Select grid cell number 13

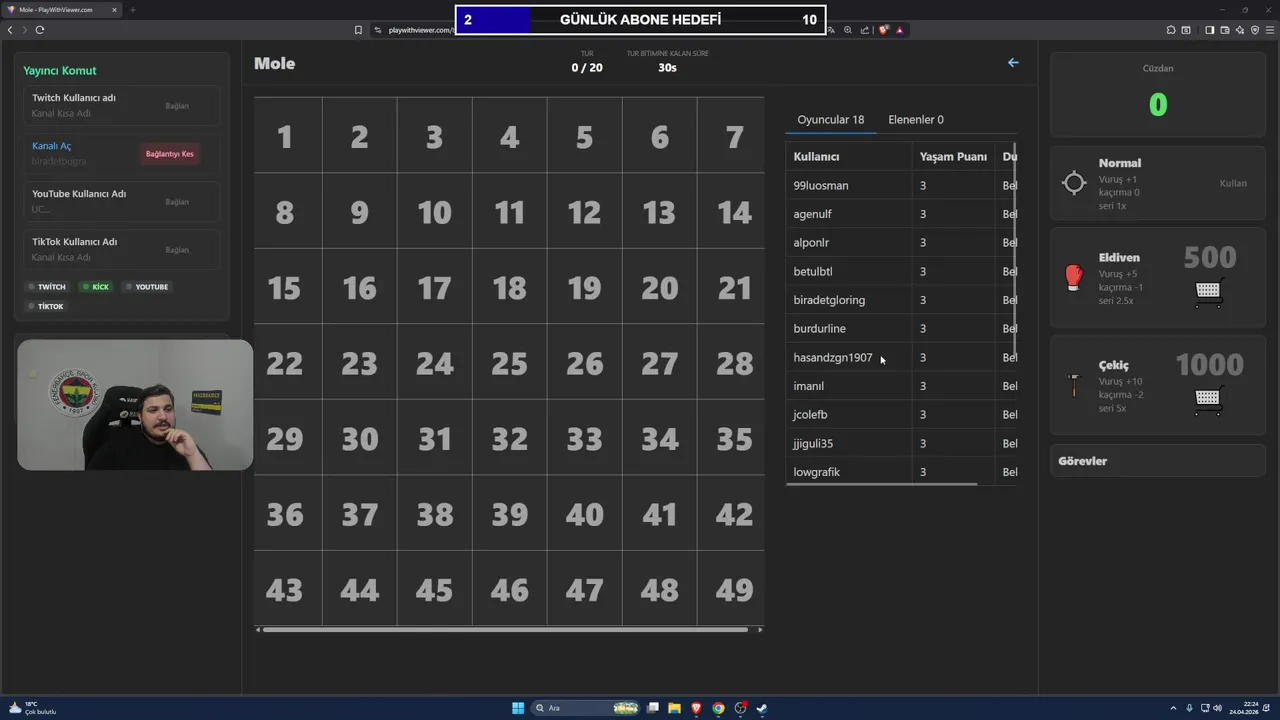659,212
